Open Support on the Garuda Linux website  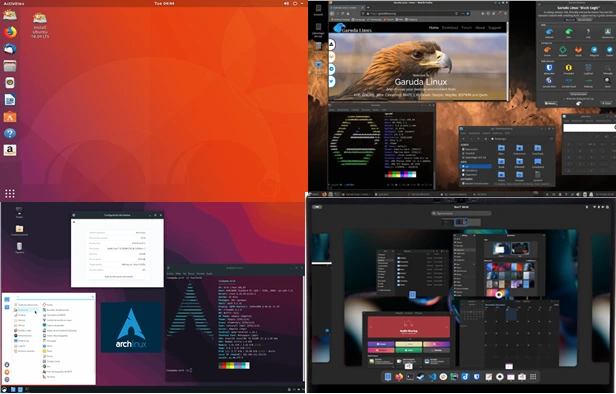click(495, 27)
